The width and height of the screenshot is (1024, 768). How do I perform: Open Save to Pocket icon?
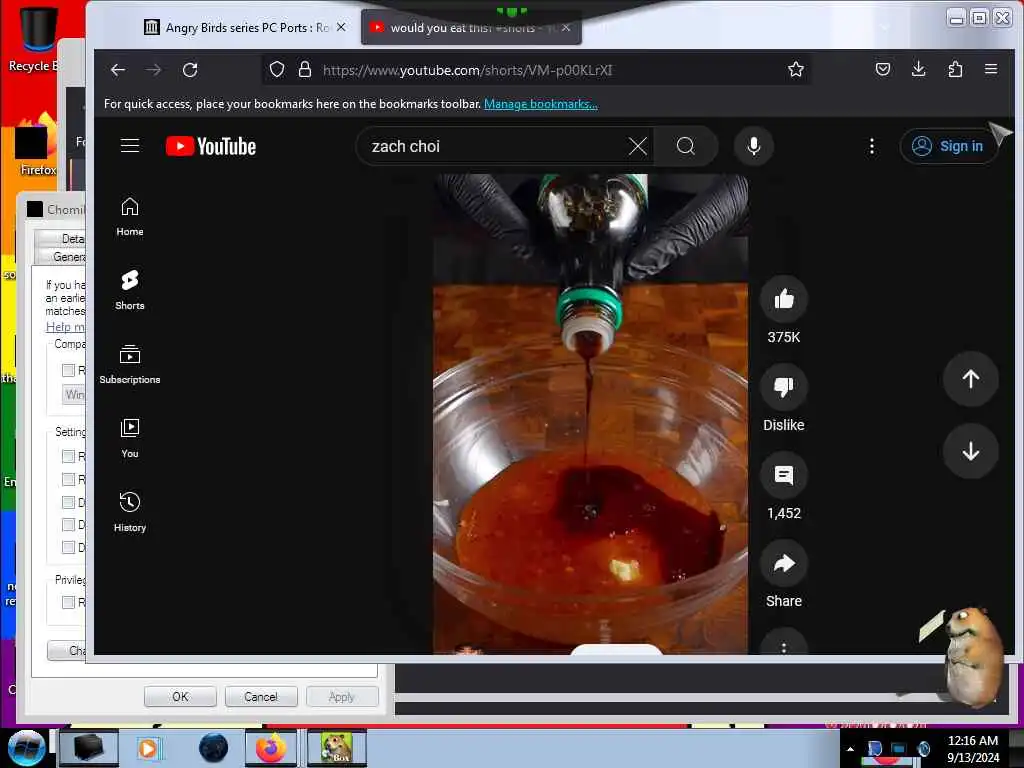(882, 69)
